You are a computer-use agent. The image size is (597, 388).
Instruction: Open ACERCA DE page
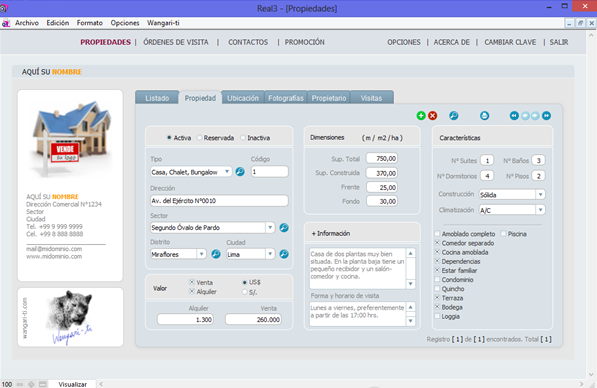tap(452, 42)
